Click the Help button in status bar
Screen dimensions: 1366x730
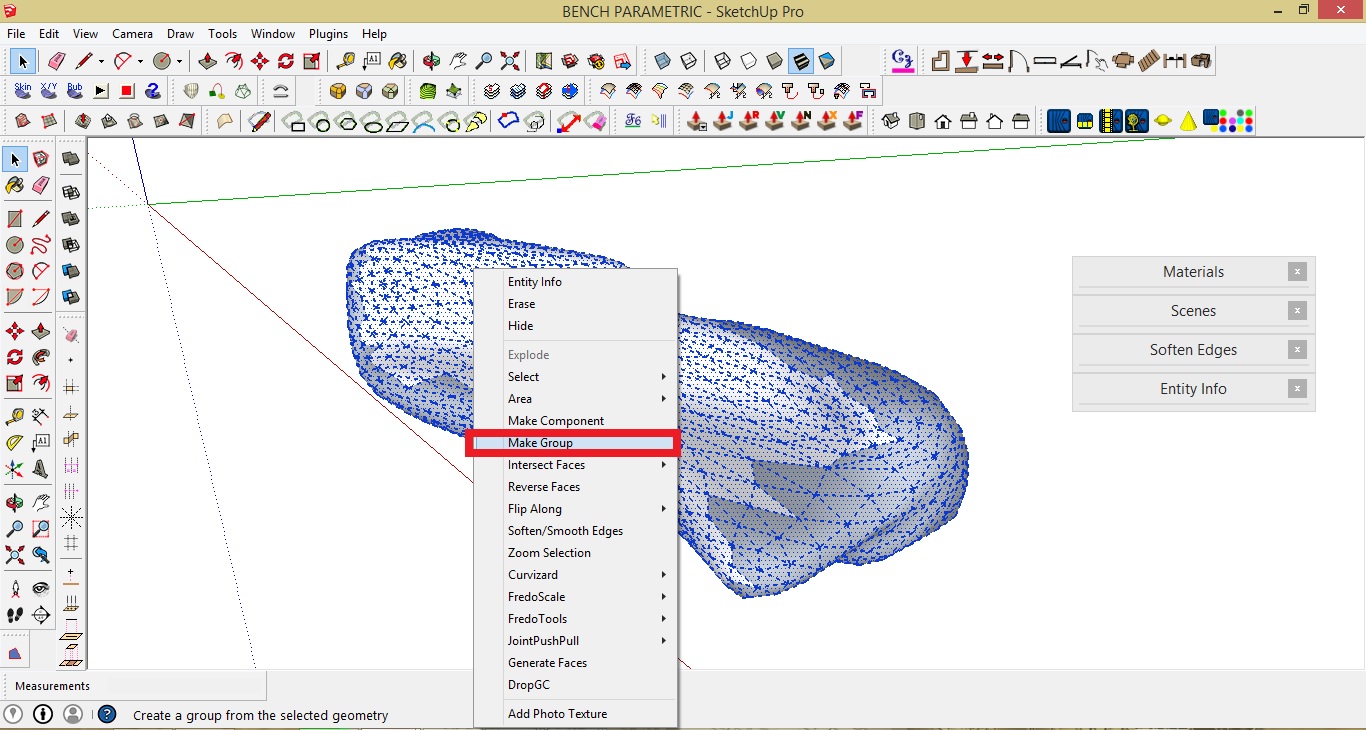[106, 715]
